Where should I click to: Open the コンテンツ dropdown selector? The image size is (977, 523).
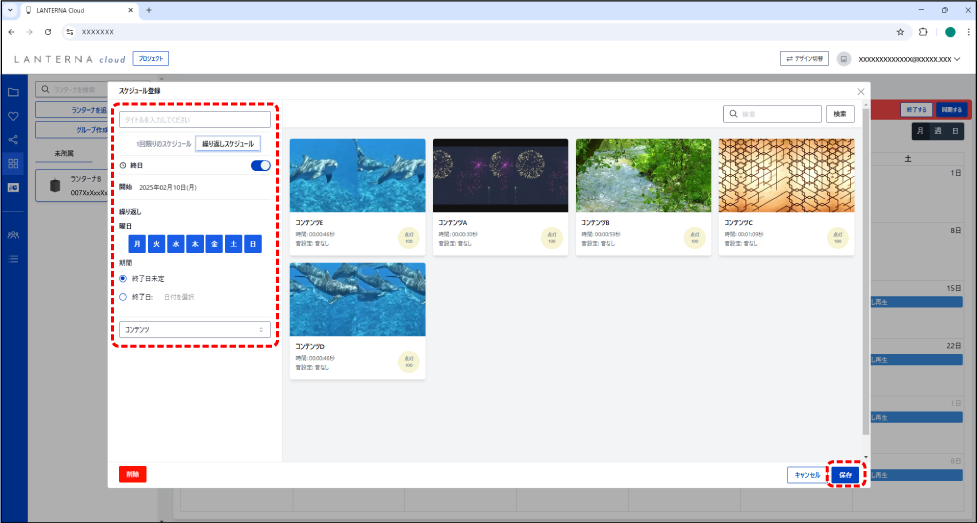tap(194, 329)
